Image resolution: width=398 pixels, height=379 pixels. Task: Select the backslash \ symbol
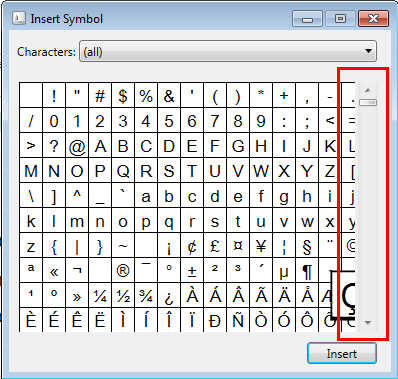tap(31, 196)
